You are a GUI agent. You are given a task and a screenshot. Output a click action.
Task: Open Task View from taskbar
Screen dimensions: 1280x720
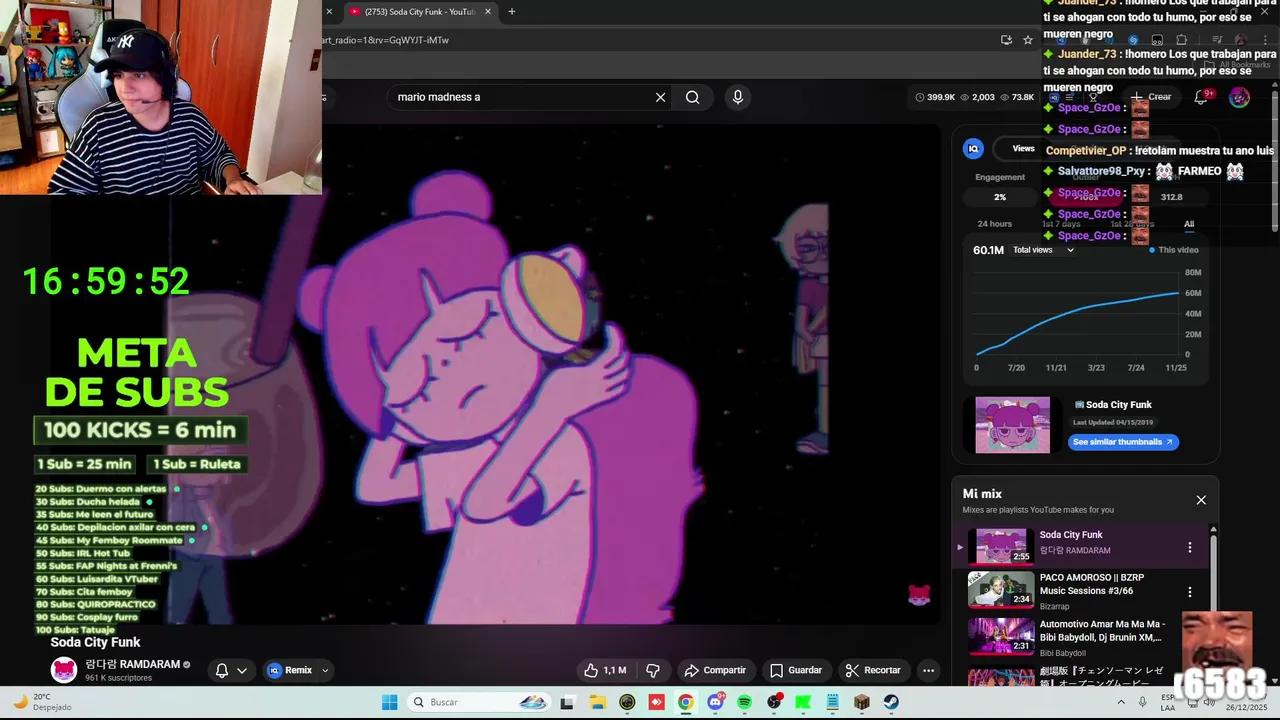(567, 702)
